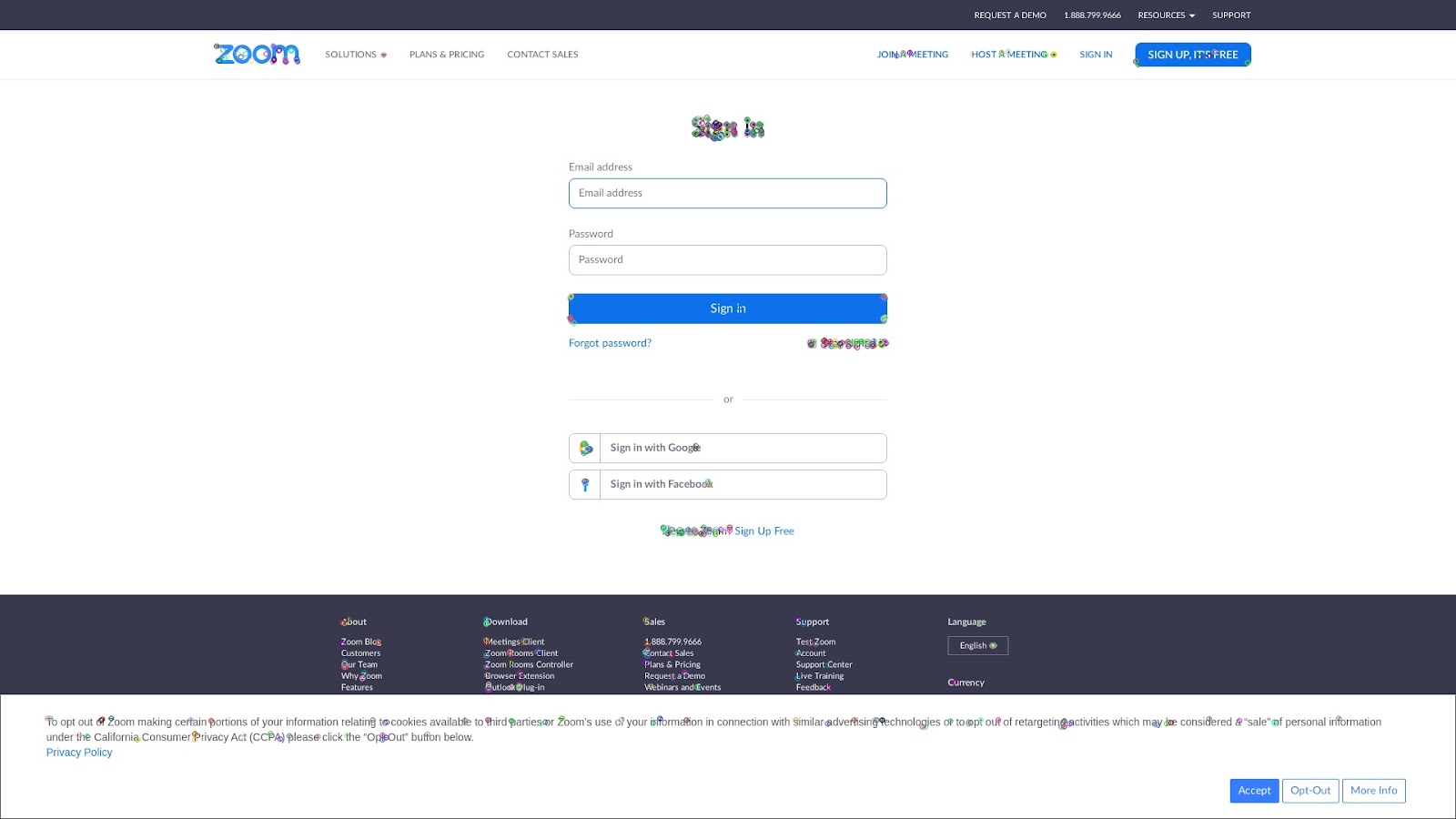Open Zoom Rooms Controller footer link
Image resolution: width=1456 pixels, height=819 pixels.
click(x=529, y=664)
